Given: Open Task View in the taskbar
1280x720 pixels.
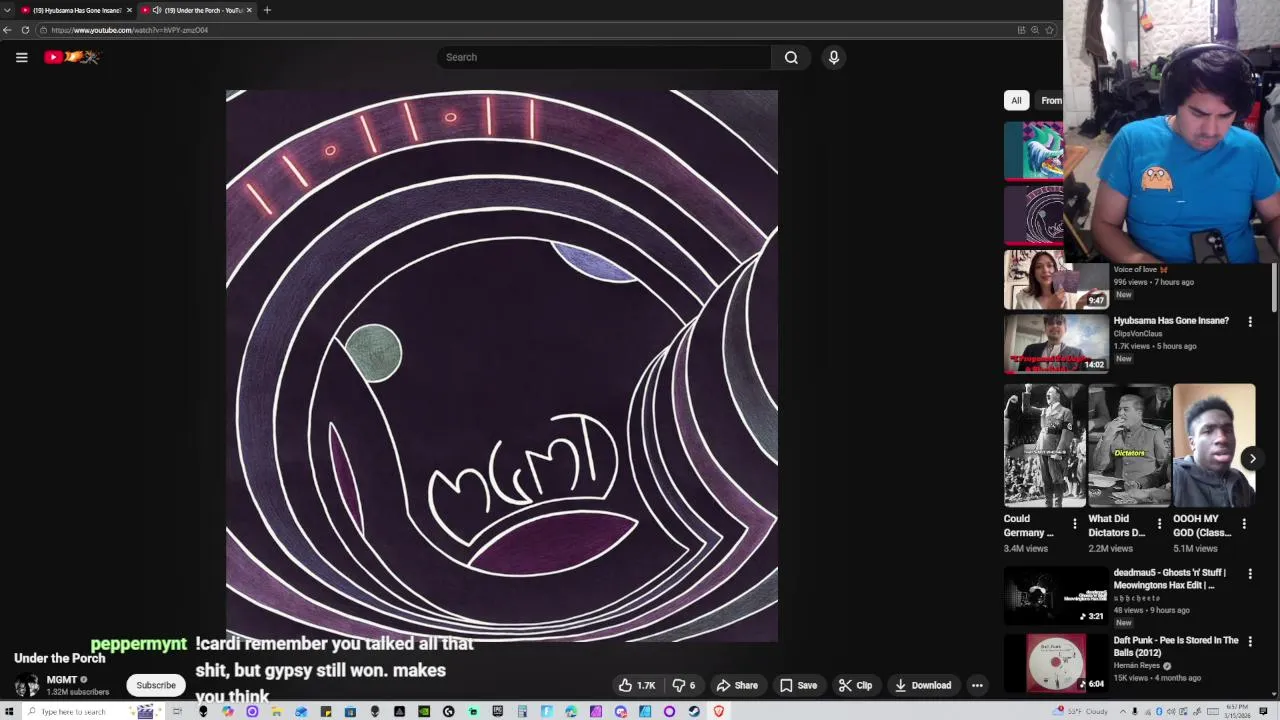Looking at the screenshot, I should click(177, 711).
